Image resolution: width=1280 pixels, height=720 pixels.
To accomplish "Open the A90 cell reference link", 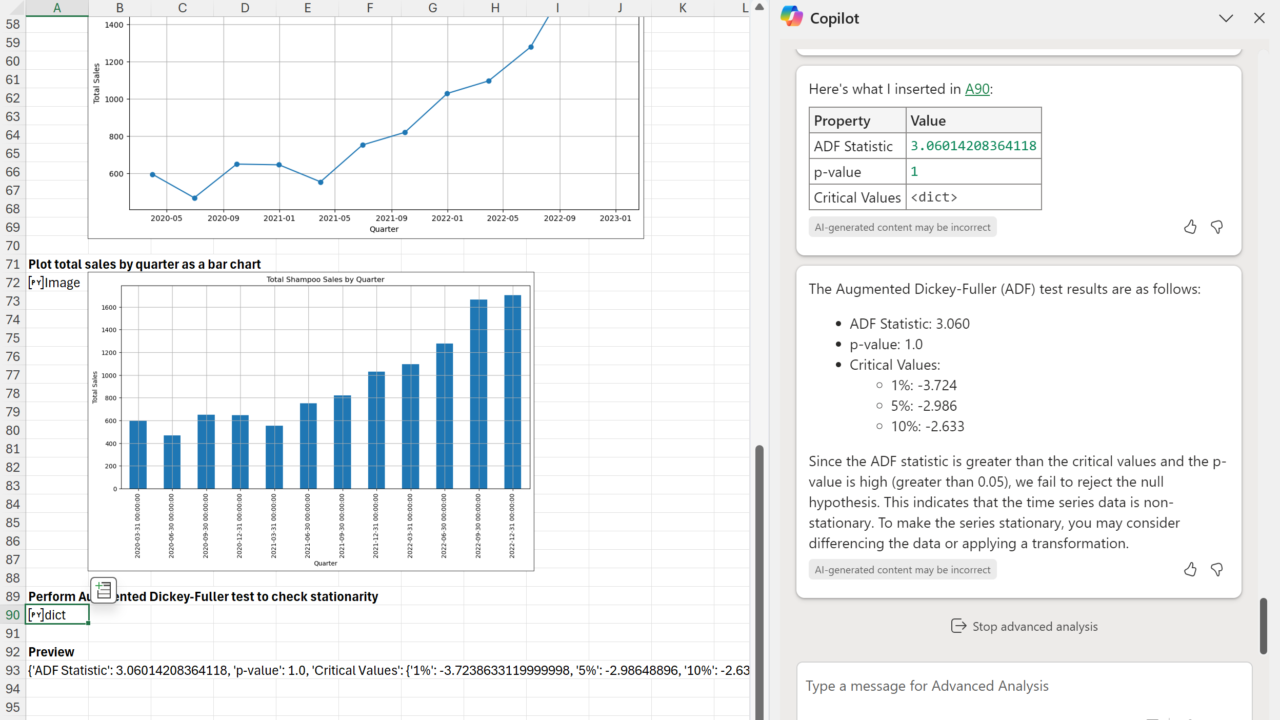I will [x=976, y=89].
